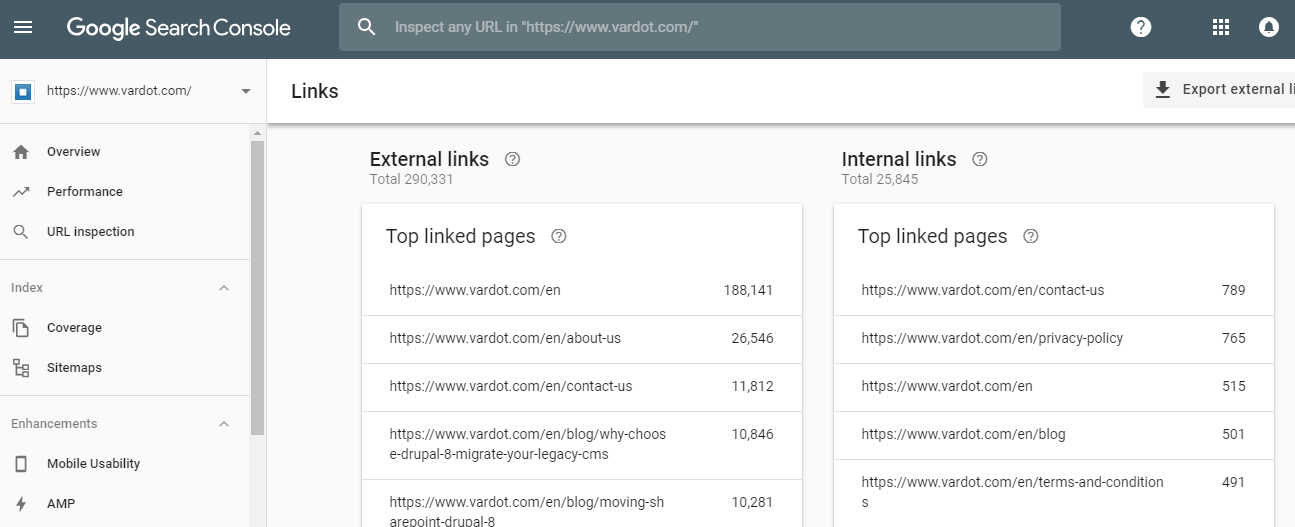Open external row https://www.vardot.com/en with 188,141
The image size is (1295, 527).
[582, 290]
